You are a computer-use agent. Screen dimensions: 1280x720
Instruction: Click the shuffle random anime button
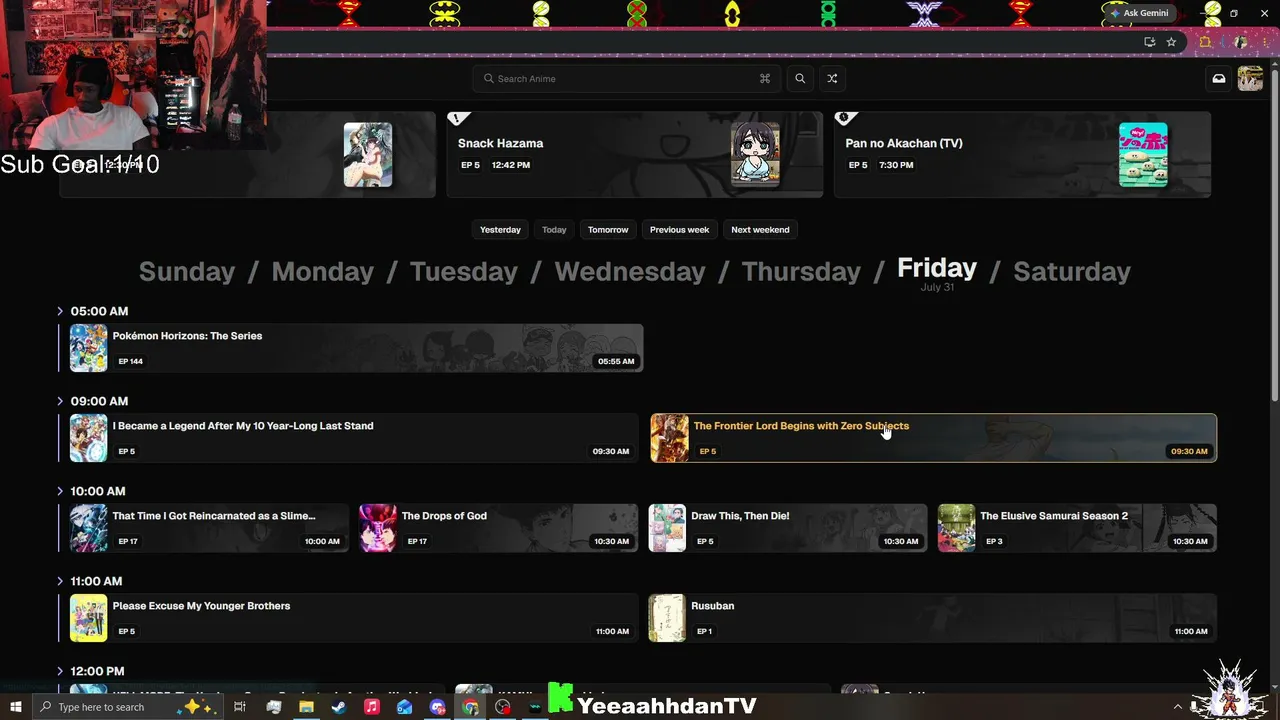tap(832, 78)
